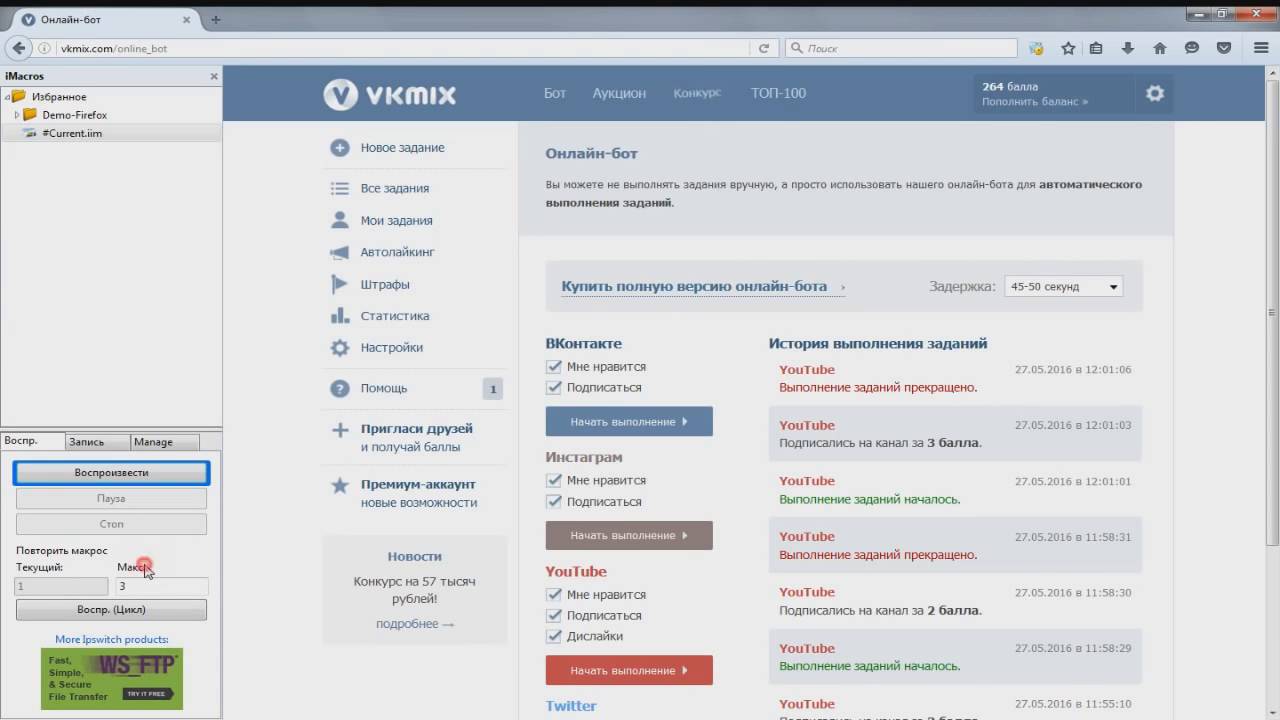Click Пополнить баланс link
Screen dimensions: 1280x720
[x=1034, y=102]
